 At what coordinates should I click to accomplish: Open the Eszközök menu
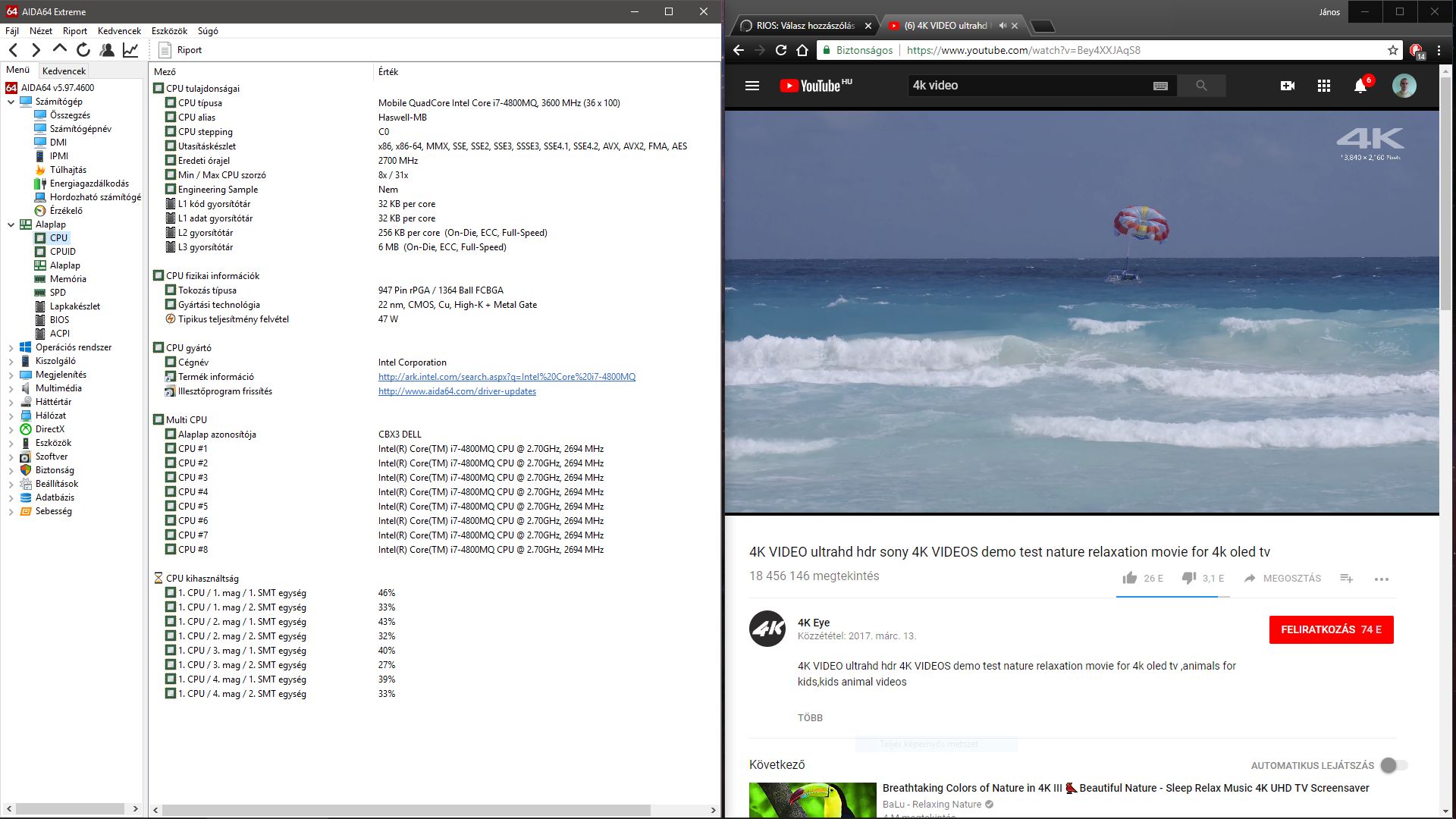click(x=169, y=31)
